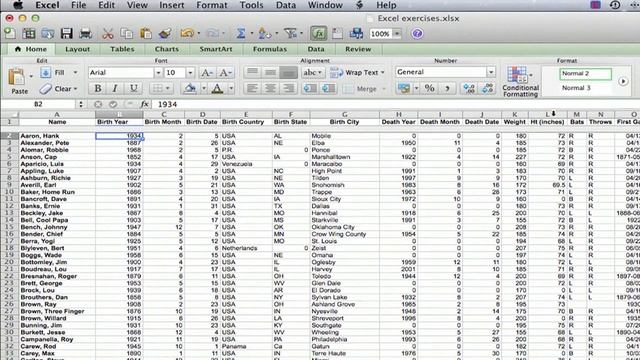Viewport: 640px width, 360px height.
Task: Click the Print icon
Action: (x=86, y=33)
